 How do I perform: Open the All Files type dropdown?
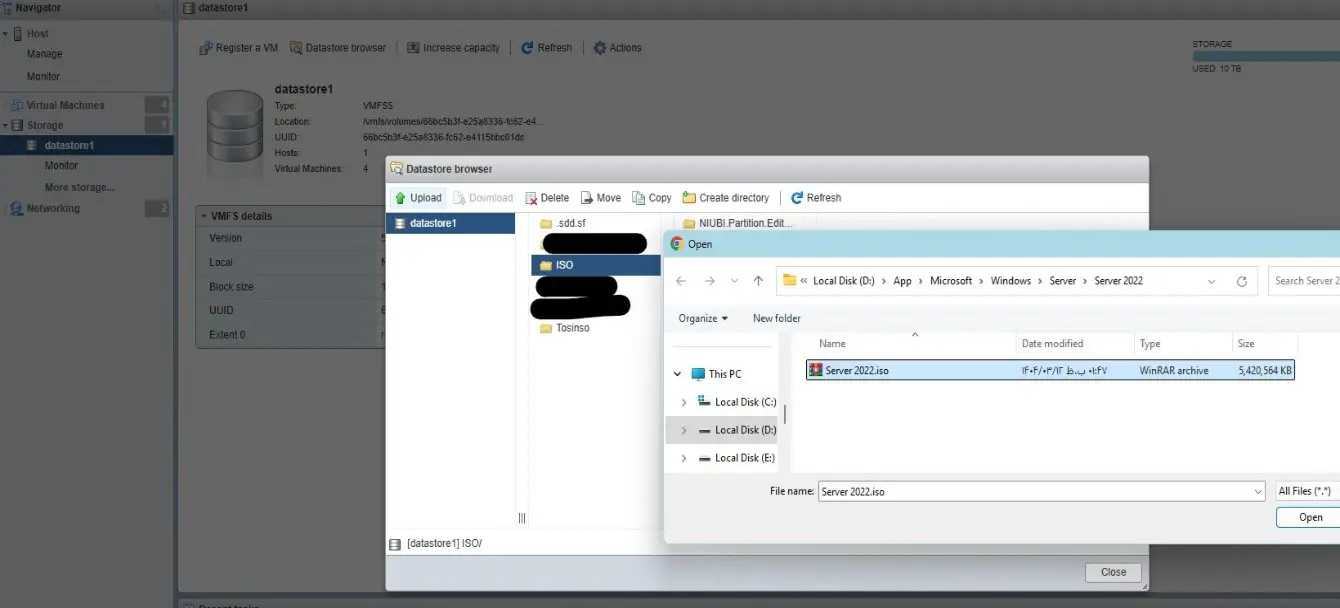point(1306,491)
